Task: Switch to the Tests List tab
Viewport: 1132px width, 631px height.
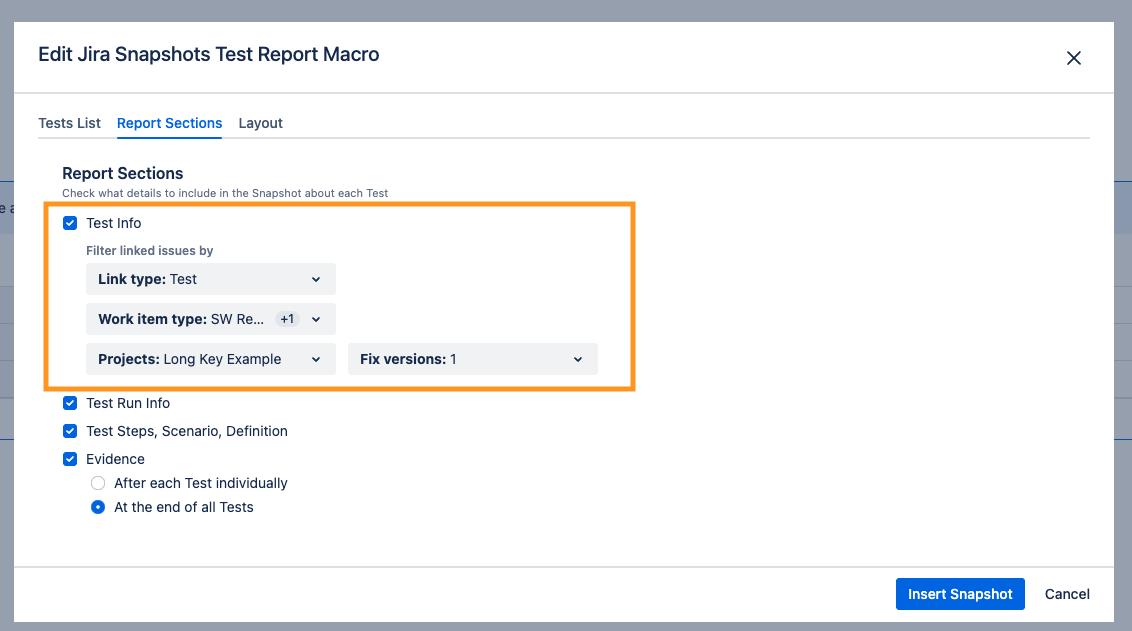Action: 69,123
